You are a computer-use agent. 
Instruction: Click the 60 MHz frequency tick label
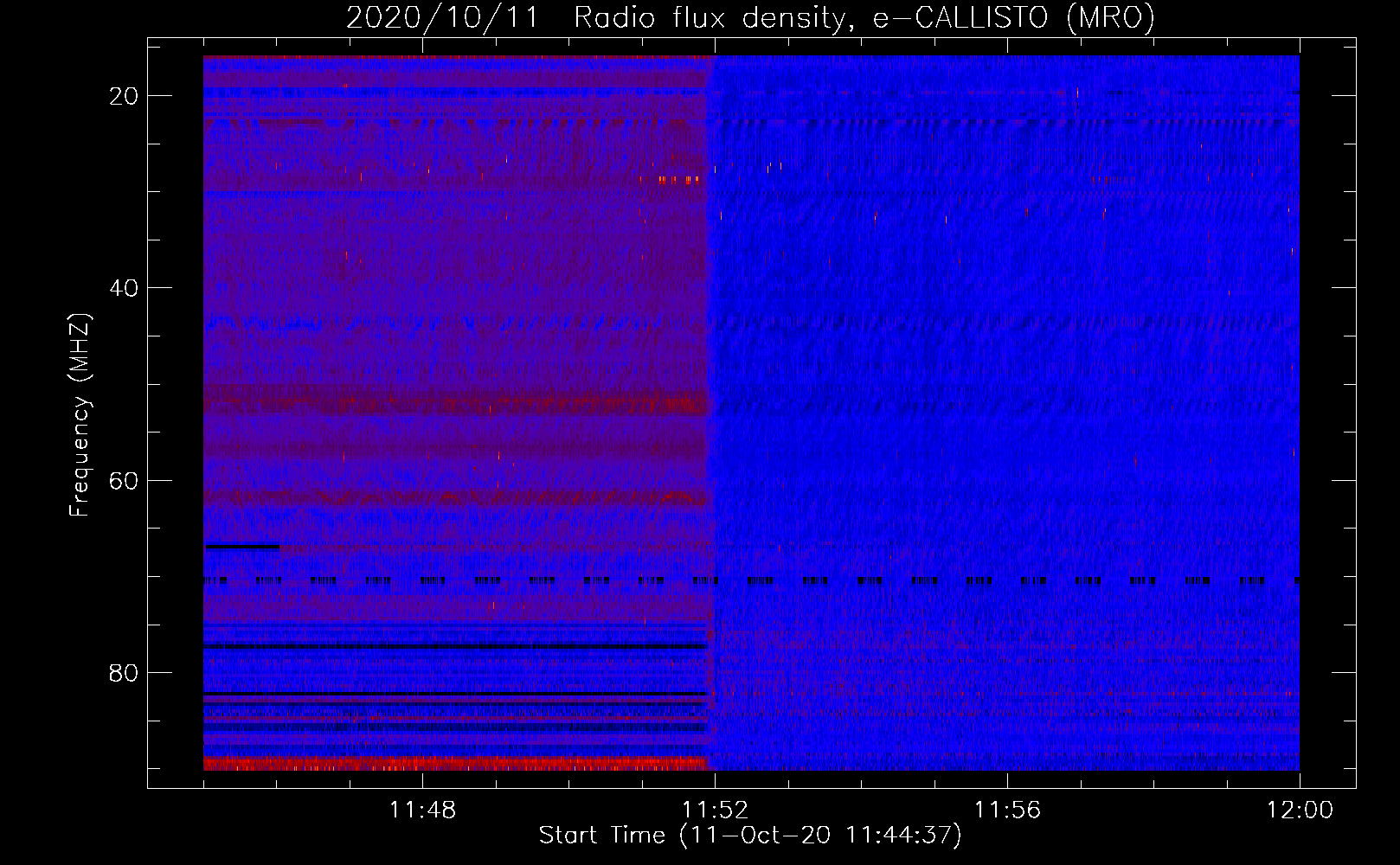(x=125, y=480)
